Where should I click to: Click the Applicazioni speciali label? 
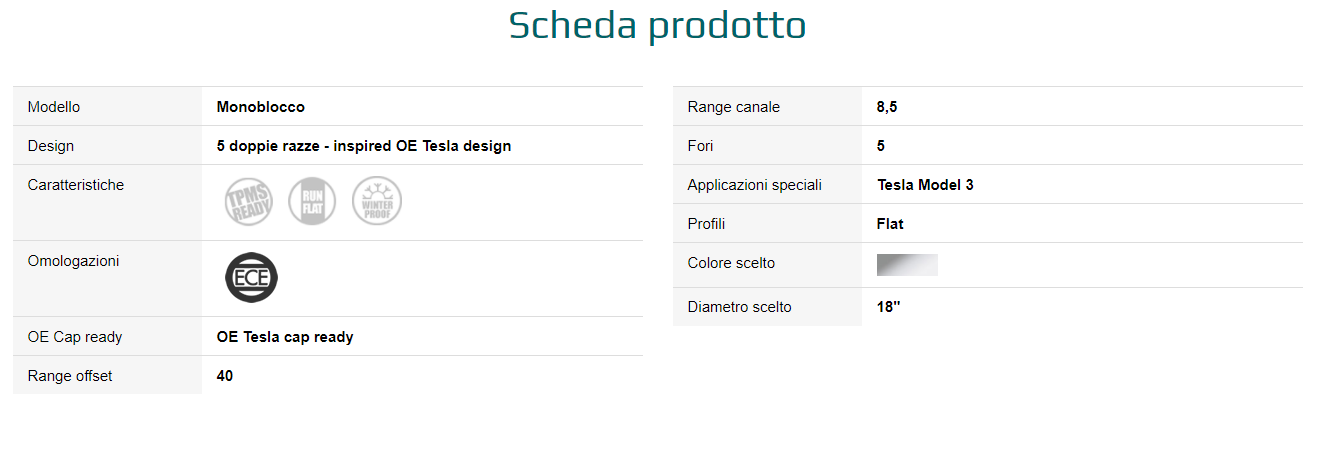[x=754, y=185]
